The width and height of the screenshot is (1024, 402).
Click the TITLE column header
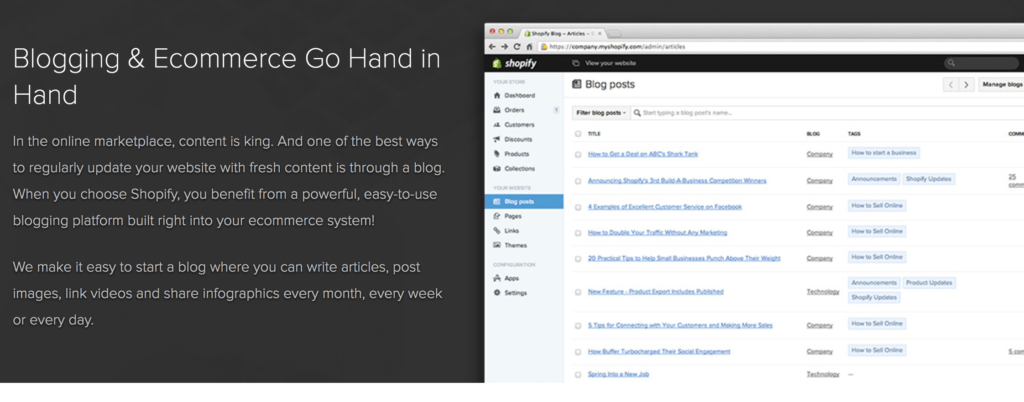[x=594, y=134]
